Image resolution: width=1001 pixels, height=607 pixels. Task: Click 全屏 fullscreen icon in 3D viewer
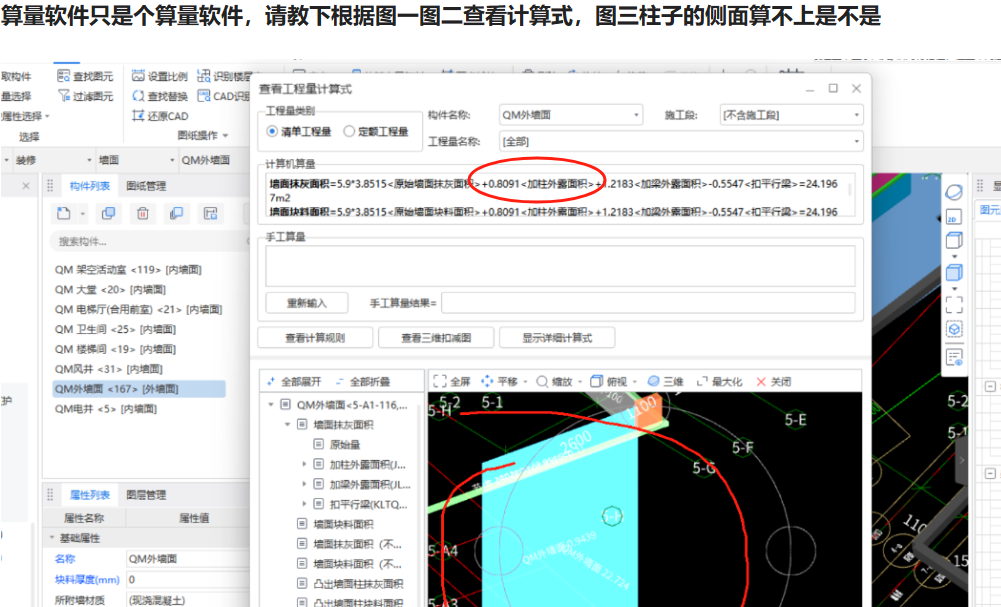point(439,381)
